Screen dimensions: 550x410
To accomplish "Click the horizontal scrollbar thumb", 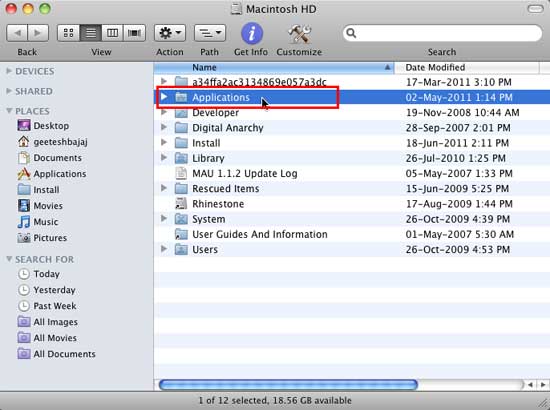I will [288, 384].
